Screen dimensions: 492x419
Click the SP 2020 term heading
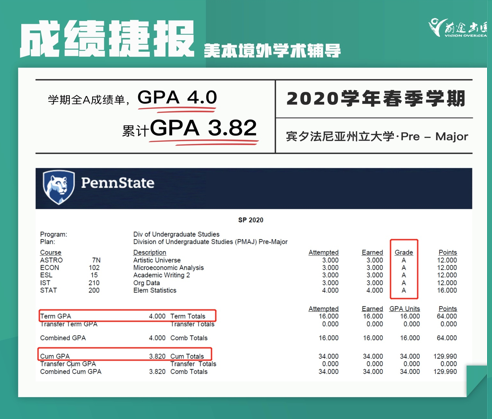point(251,220)
